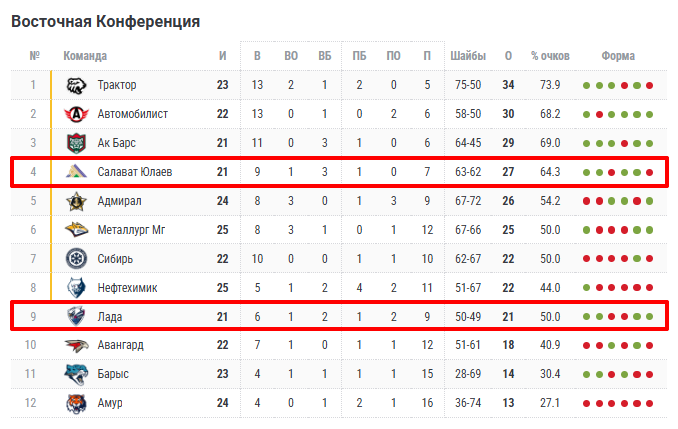This screenshot has height=429, width=678.
Task: Sort table by the Шайбы column header
Action: (x=467, y=56)
